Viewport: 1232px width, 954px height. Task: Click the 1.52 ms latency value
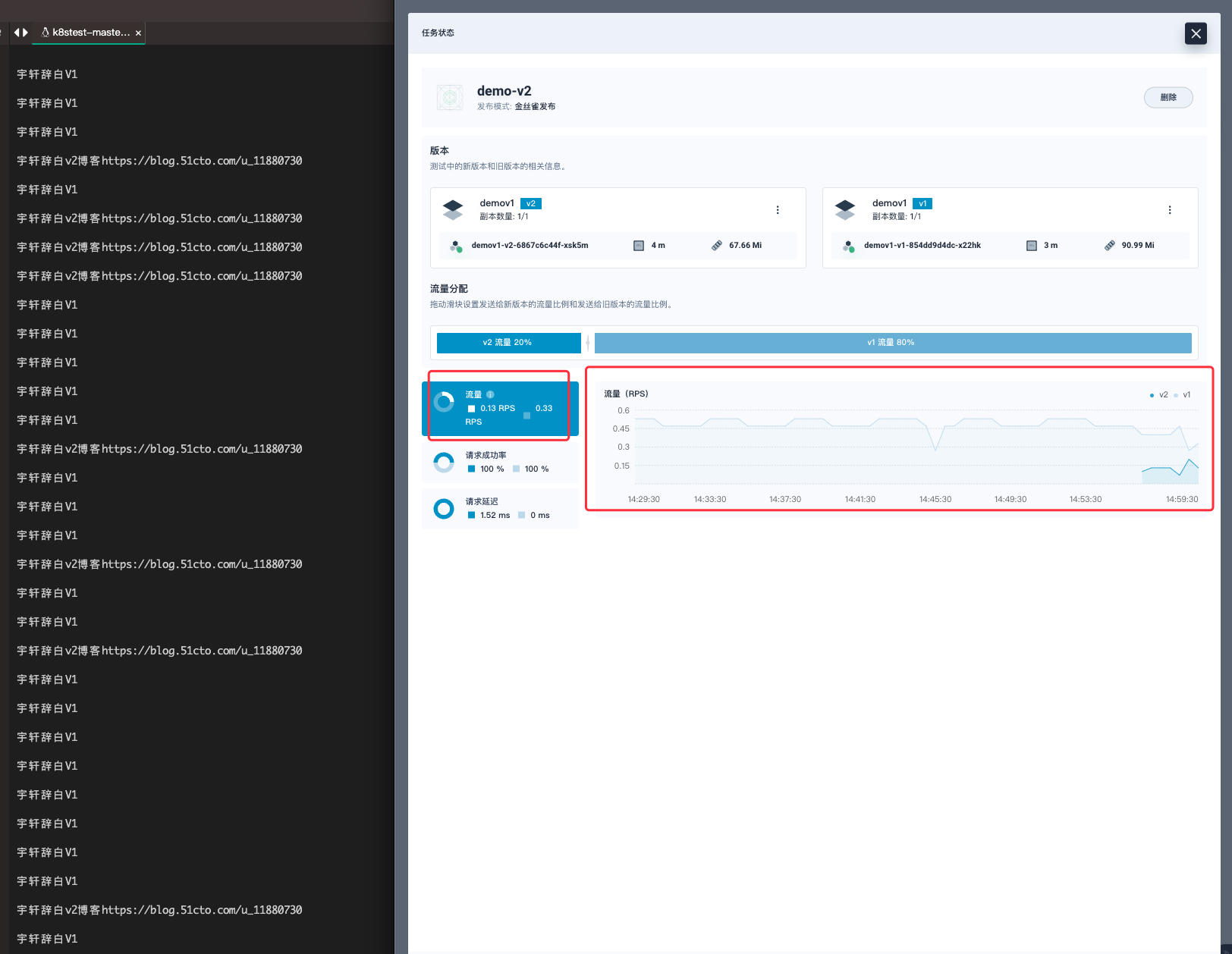point(495,516)
